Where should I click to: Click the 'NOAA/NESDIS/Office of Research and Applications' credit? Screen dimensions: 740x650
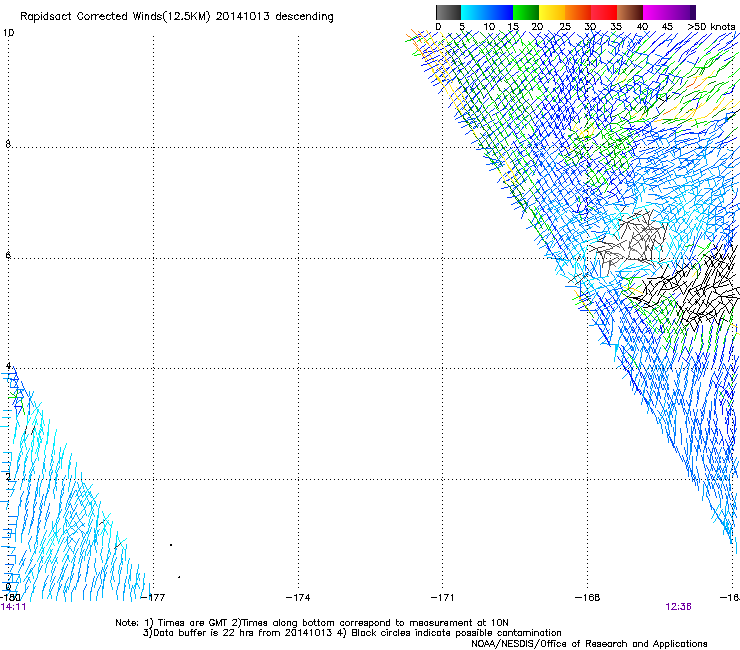pyautogui.click(x=589, y=644)
